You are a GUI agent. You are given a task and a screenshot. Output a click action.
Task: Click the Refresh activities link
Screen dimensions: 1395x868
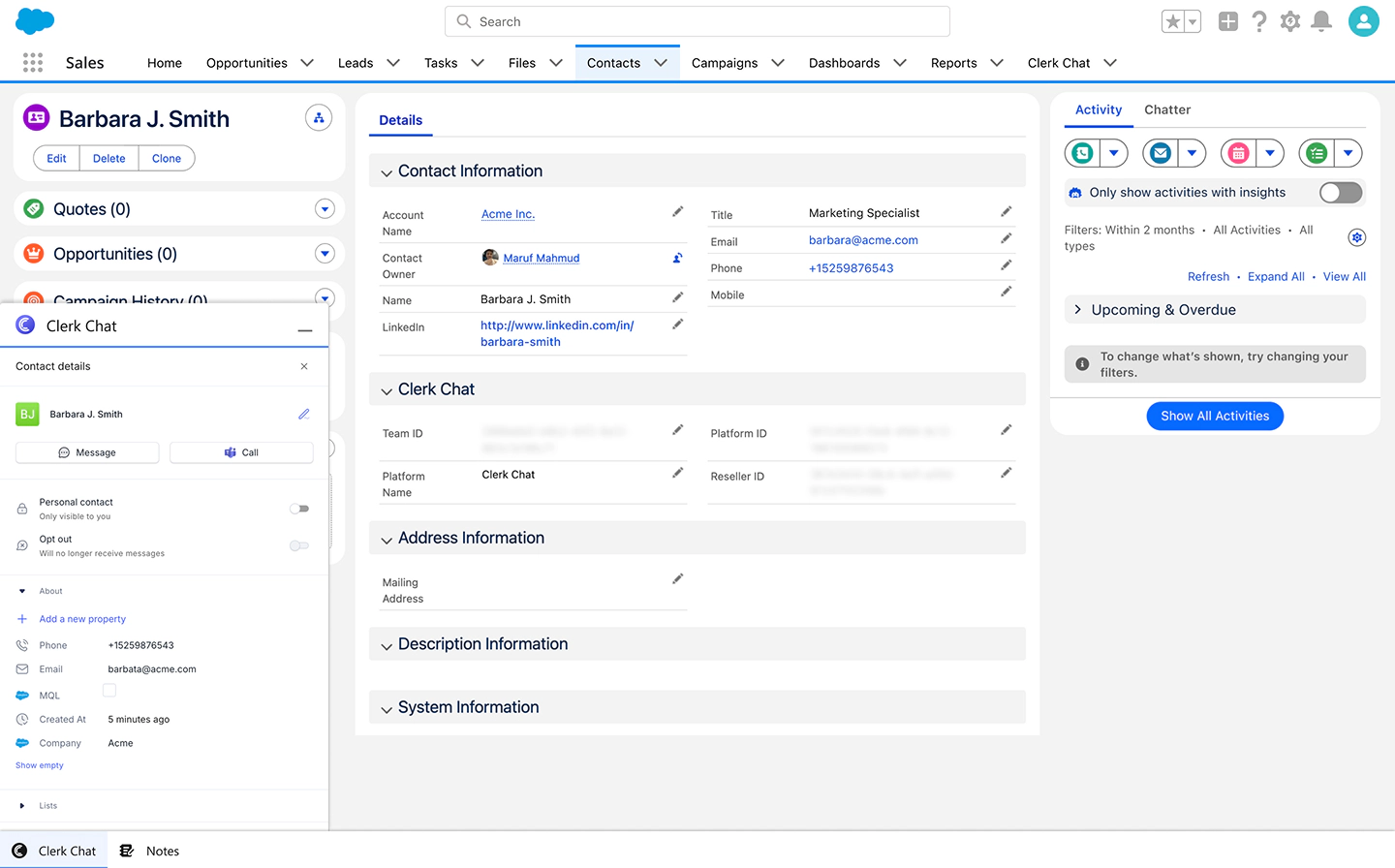(1209, 276)
